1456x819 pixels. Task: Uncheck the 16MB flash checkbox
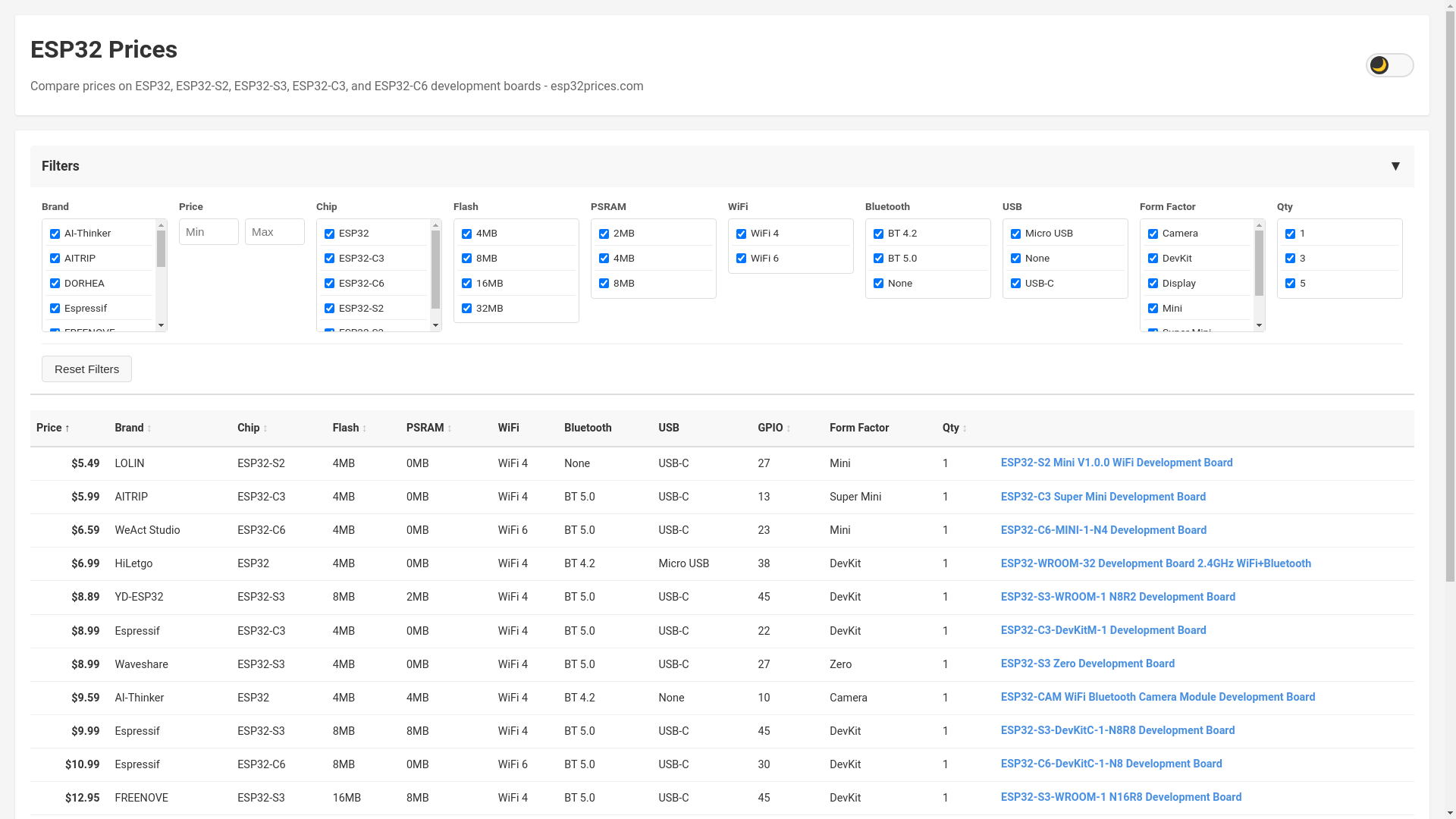coord(466,284)
